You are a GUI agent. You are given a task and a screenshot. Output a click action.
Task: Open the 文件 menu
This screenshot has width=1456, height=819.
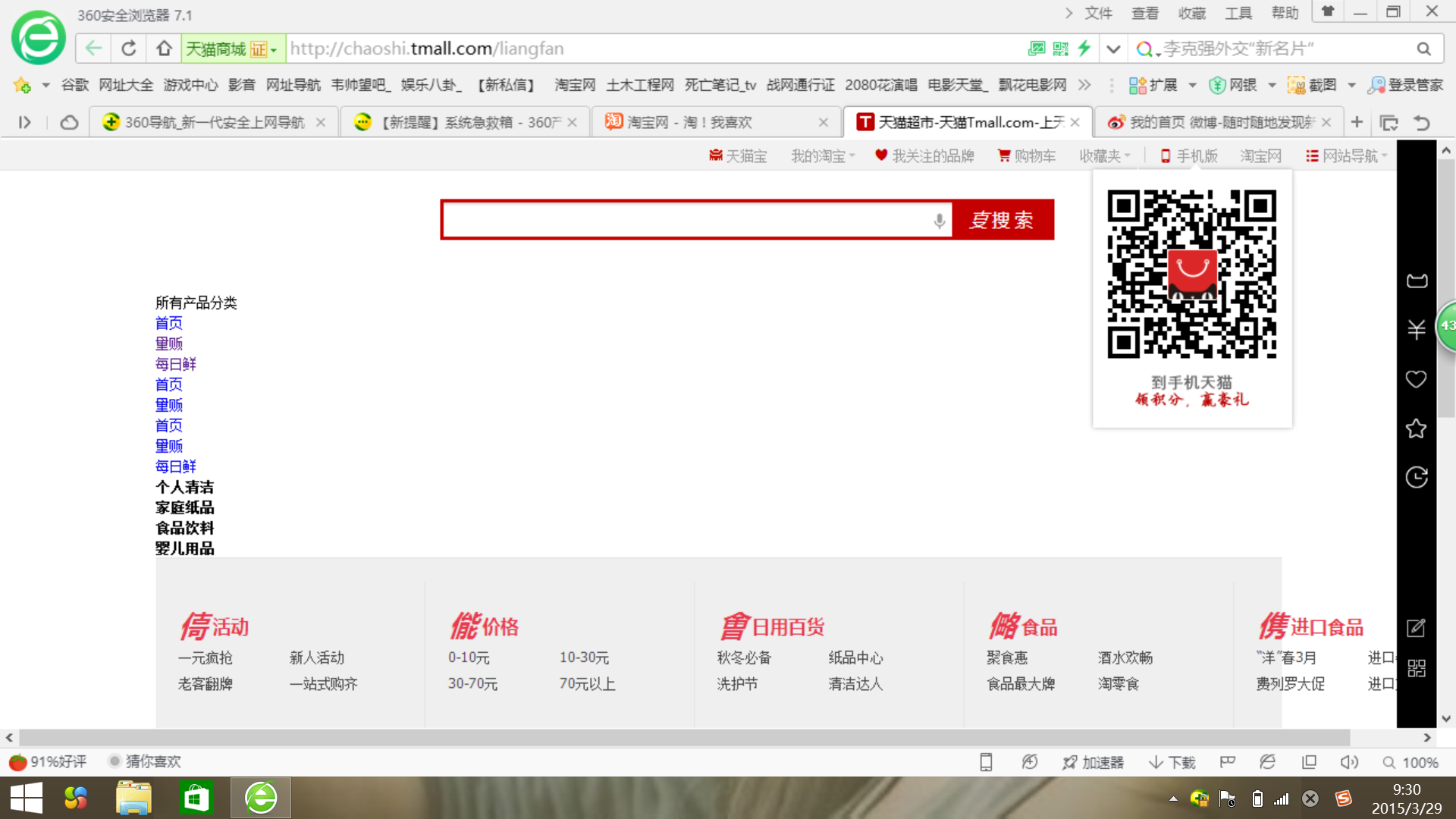[1098, 13]
